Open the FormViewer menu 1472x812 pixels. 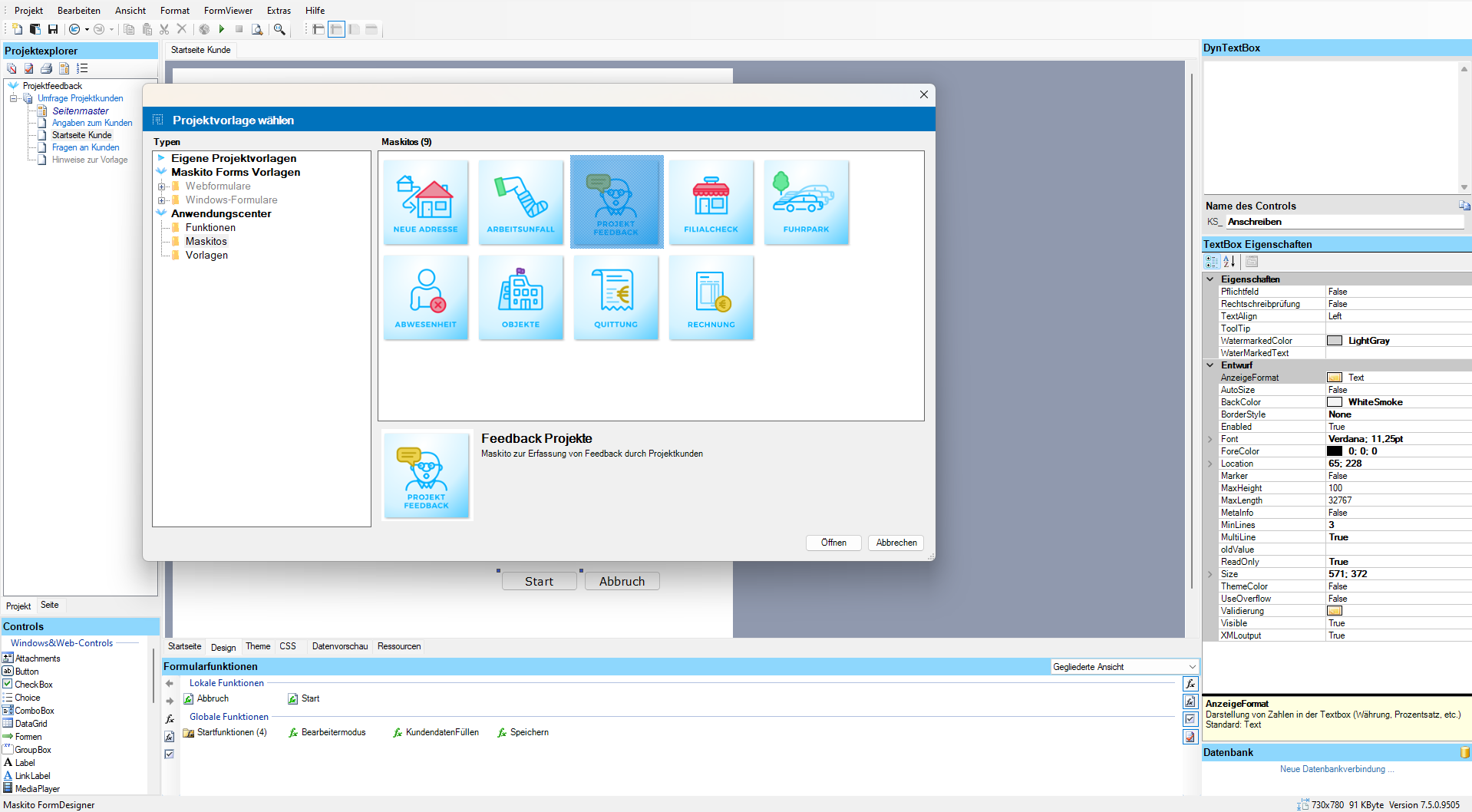228,11
